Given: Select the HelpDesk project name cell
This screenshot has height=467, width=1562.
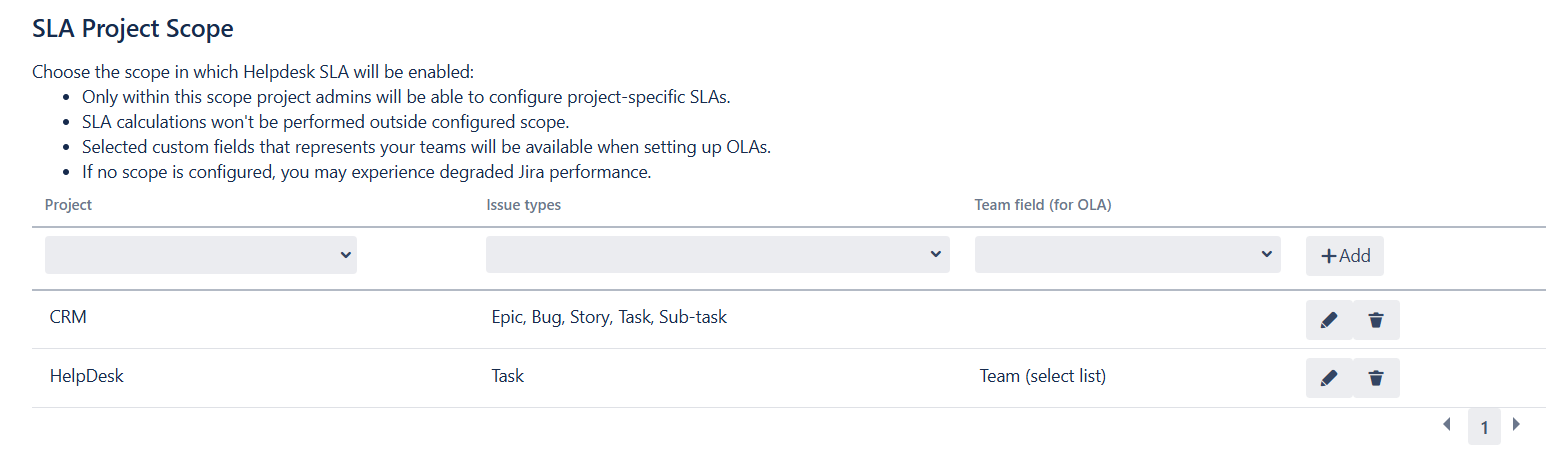Looking at the screenshot, I should pyautogui.click(x=86, y=377).
